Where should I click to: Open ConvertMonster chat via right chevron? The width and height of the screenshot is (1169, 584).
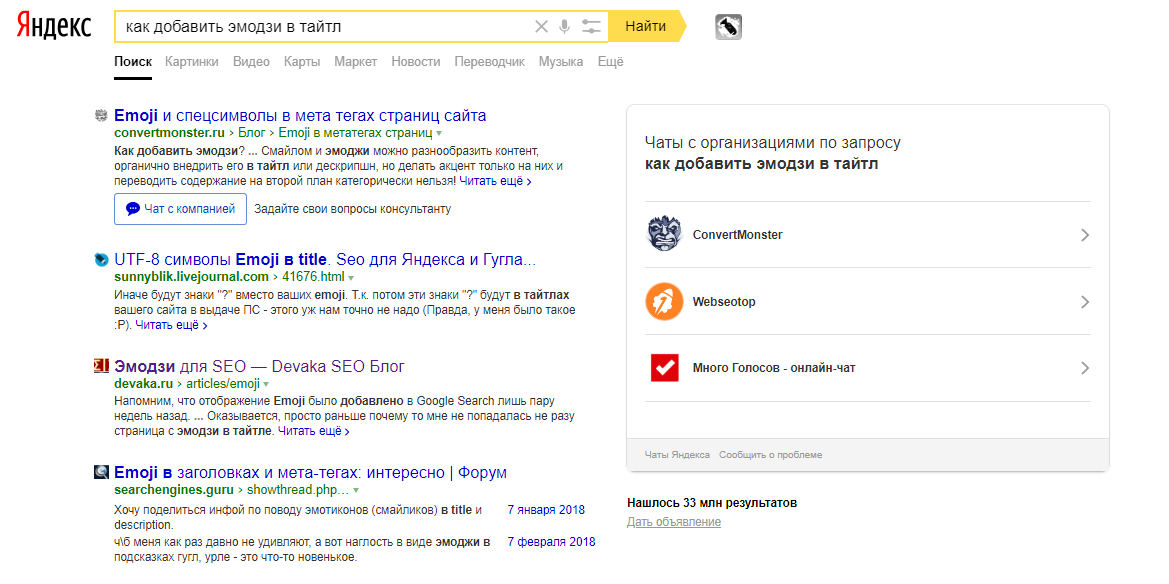1085,235
